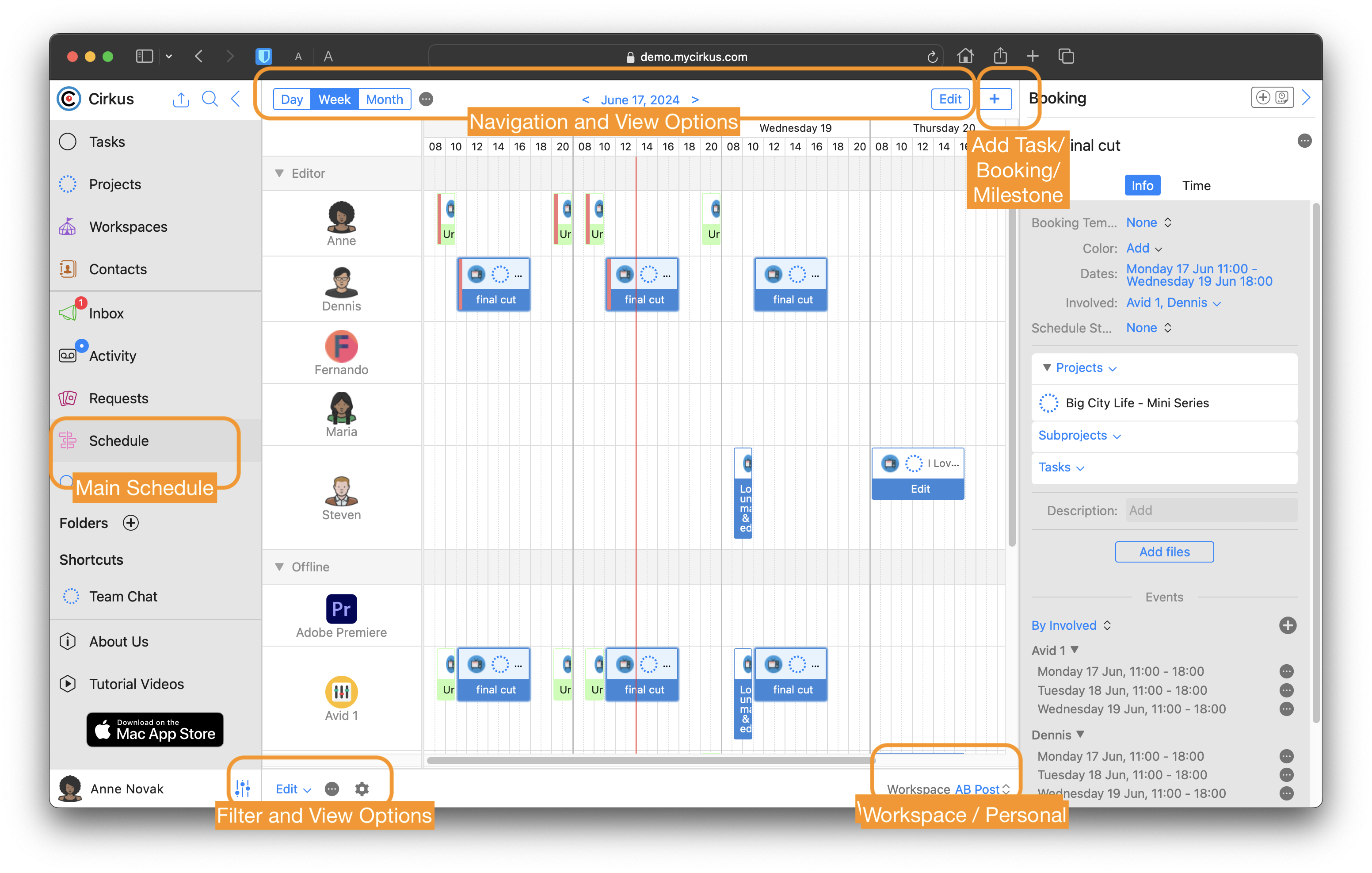Switch to Time tab in Booking panel

click(1196, 185)
